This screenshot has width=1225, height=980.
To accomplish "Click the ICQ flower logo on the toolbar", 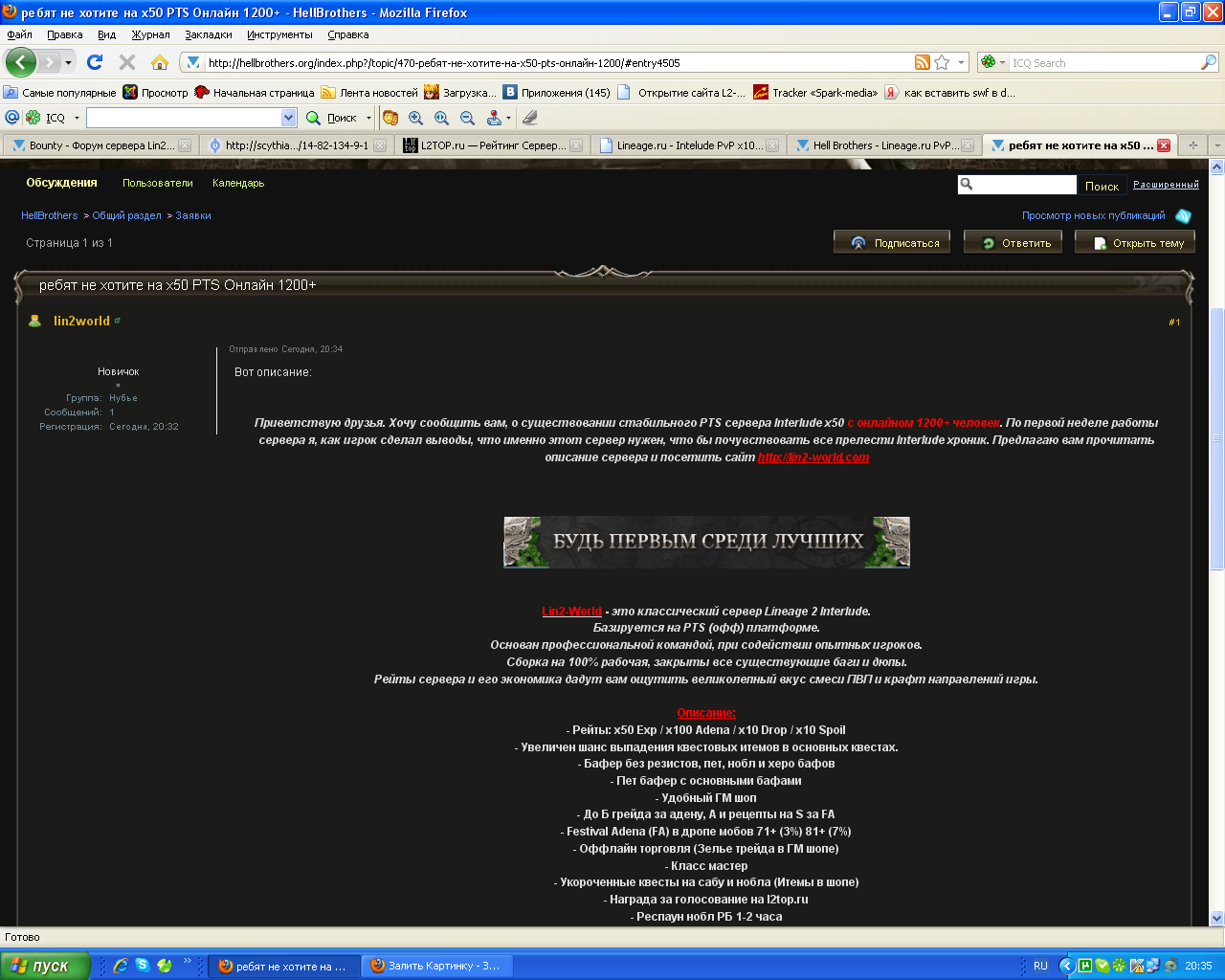I will point(33,118).
